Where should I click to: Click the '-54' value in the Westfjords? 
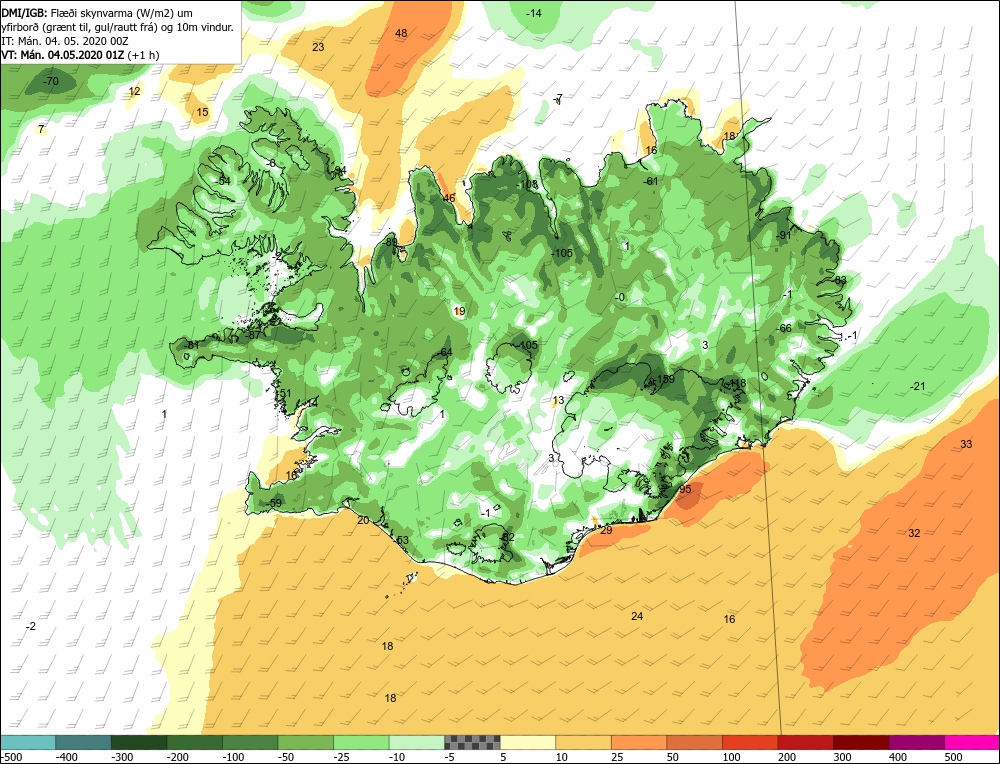tap(222, 181)
